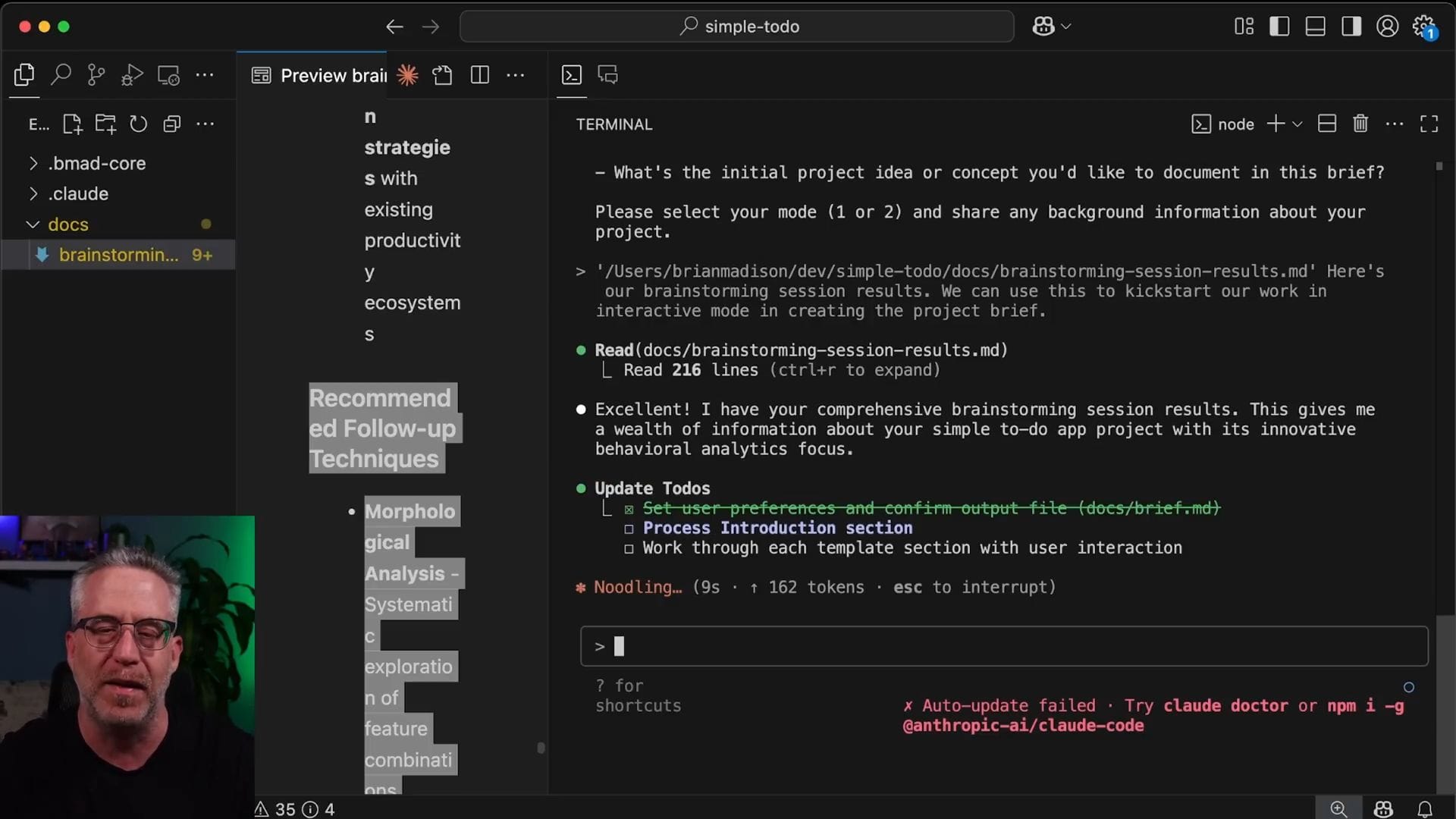This screenshot has width=1456, height=819.
Task: Create a new file in explorer
Action: 72,124
